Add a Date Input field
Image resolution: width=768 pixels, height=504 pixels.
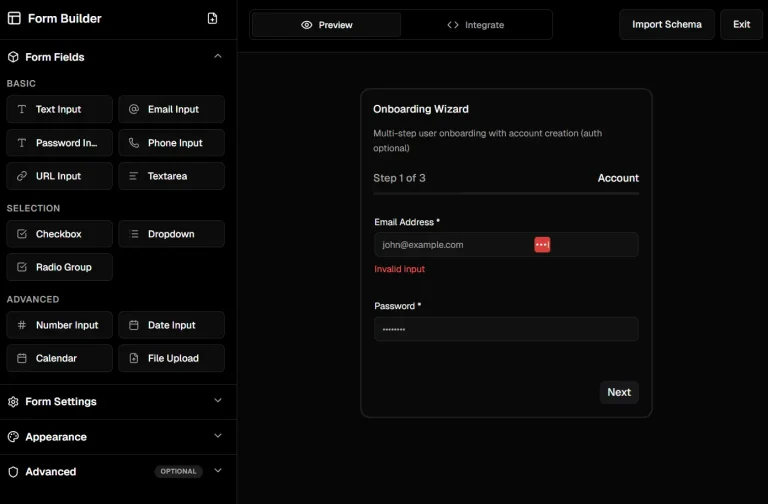[x=172, y=325]
